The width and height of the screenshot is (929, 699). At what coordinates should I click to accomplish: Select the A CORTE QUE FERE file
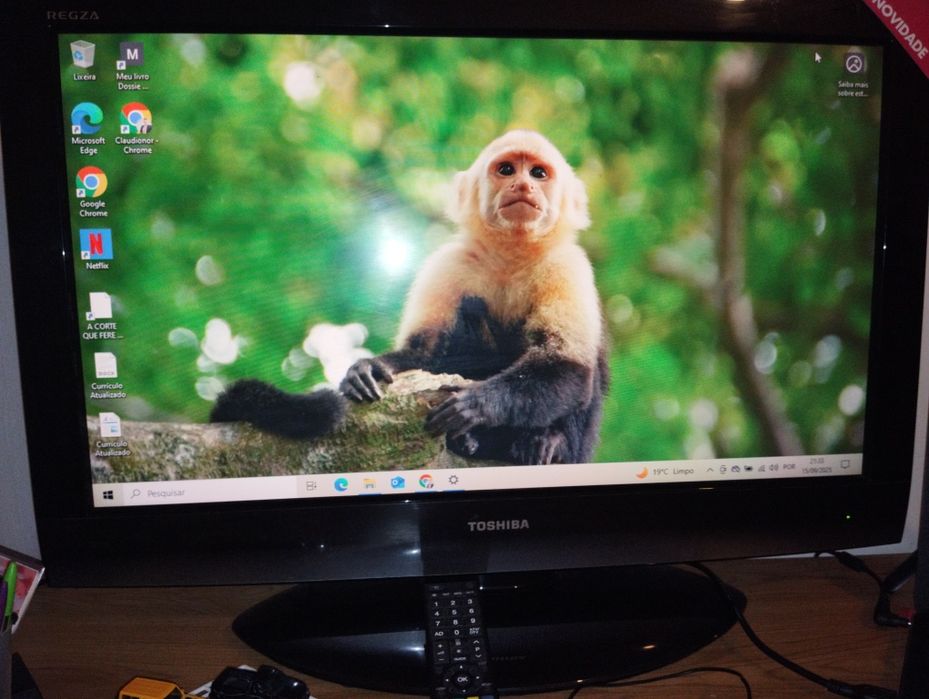coord(101,316)
